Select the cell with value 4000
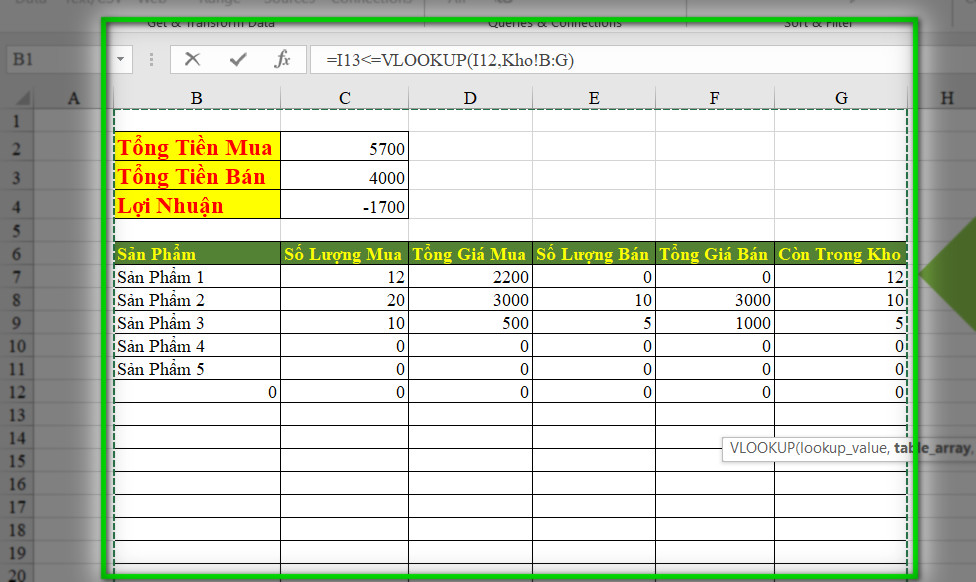Screen dimensions: 976x582 (x=344, y=176)
